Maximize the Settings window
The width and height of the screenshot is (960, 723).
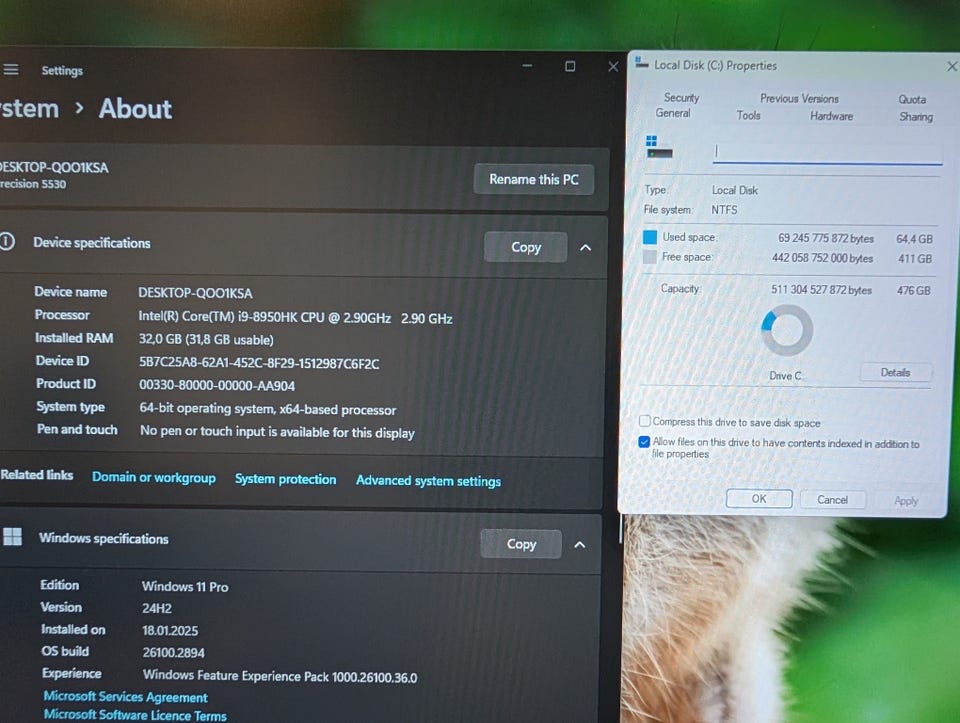[570, 66]
